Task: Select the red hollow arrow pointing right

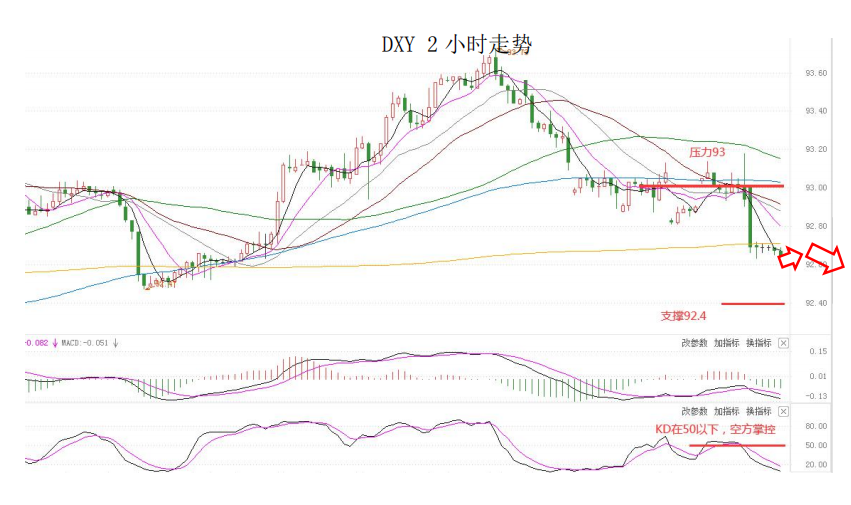Action: click(790, 260)
